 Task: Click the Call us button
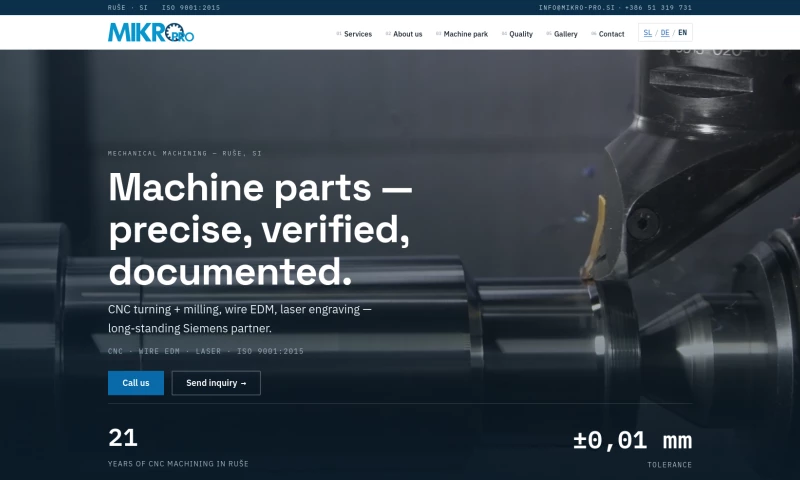click(x=136, y=383)
